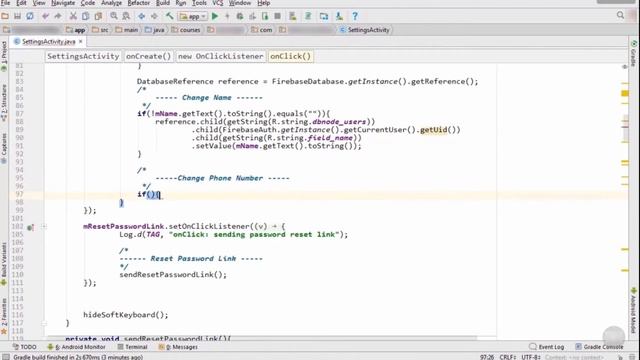Image resolution: width=640 pixels, height=360 pixels.
Task: Click the onClick() structure breadcrumb
Action: (x=290, y=56)
